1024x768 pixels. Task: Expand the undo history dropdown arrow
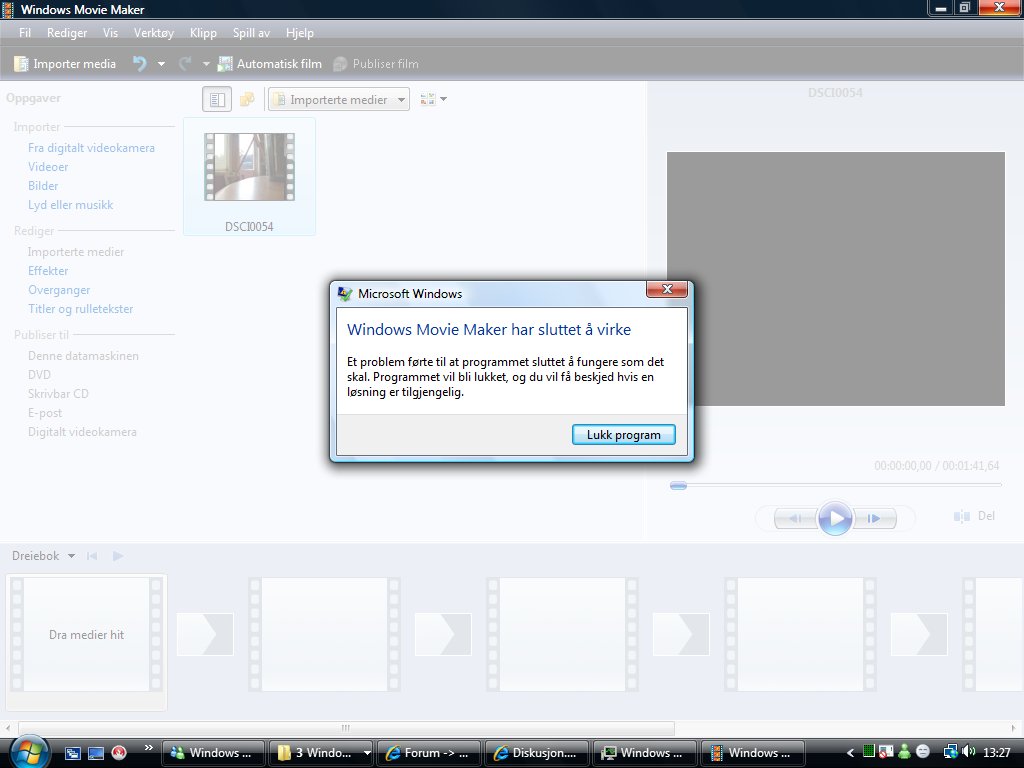(161, 64)
